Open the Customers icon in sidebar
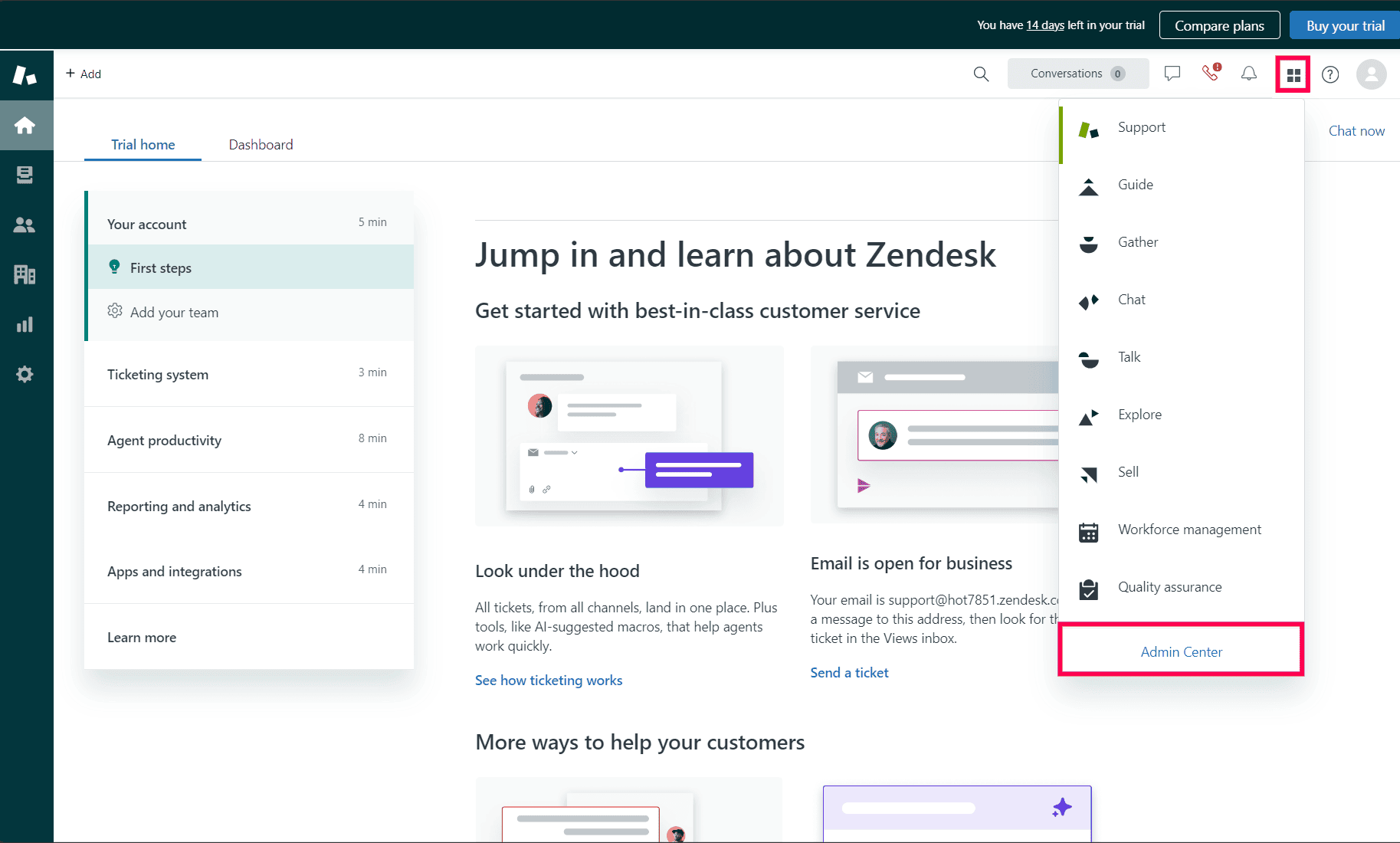 click(x=25, y=225)
